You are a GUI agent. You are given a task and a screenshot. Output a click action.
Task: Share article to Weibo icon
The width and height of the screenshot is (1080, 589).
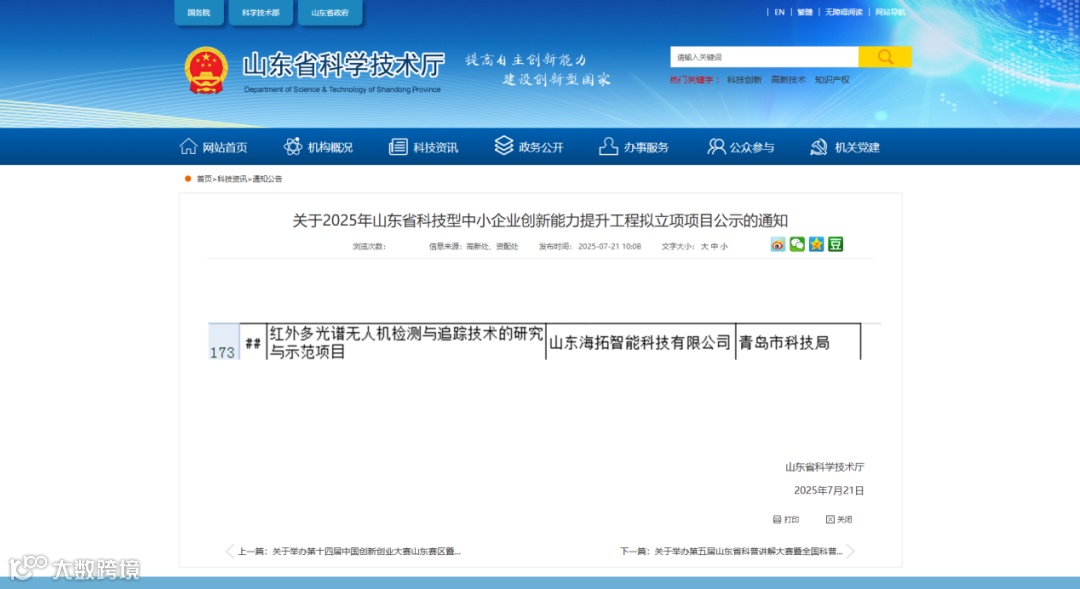point(778,245)
